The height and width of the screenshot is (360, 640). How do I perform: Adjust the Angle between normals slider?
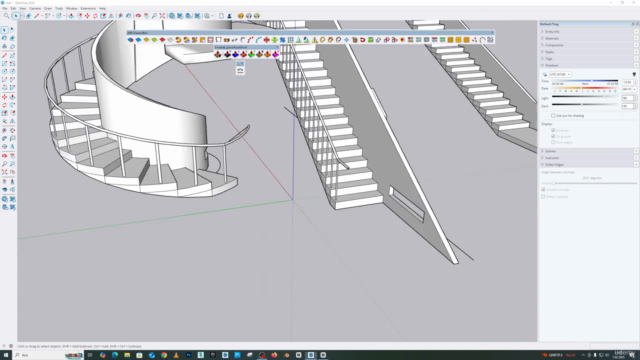(589, 183)
